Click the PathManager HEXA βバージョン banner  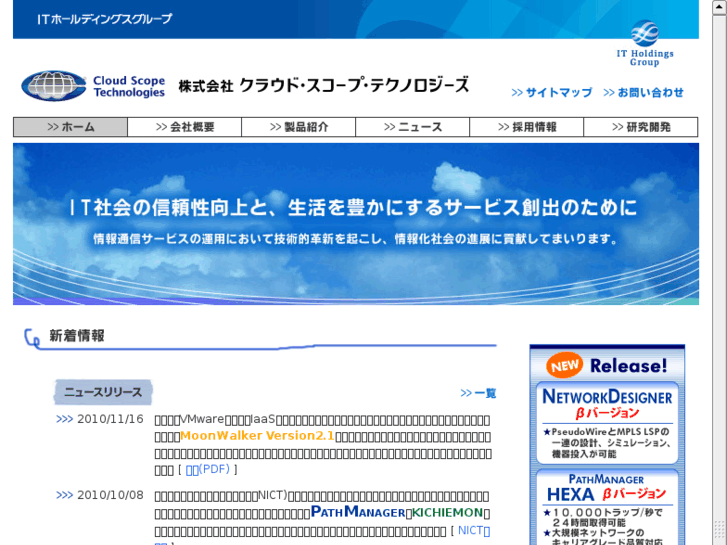click(x=607, y=507)
